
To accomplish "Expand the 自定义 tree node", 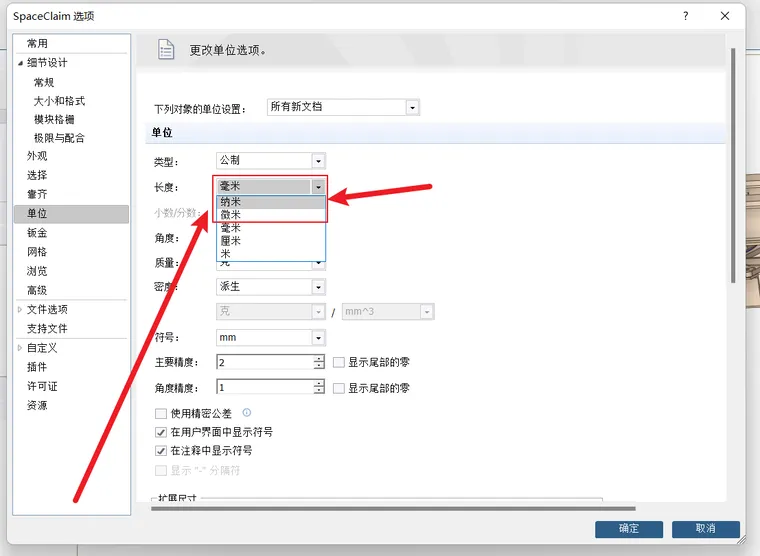I will coord(20,348).
